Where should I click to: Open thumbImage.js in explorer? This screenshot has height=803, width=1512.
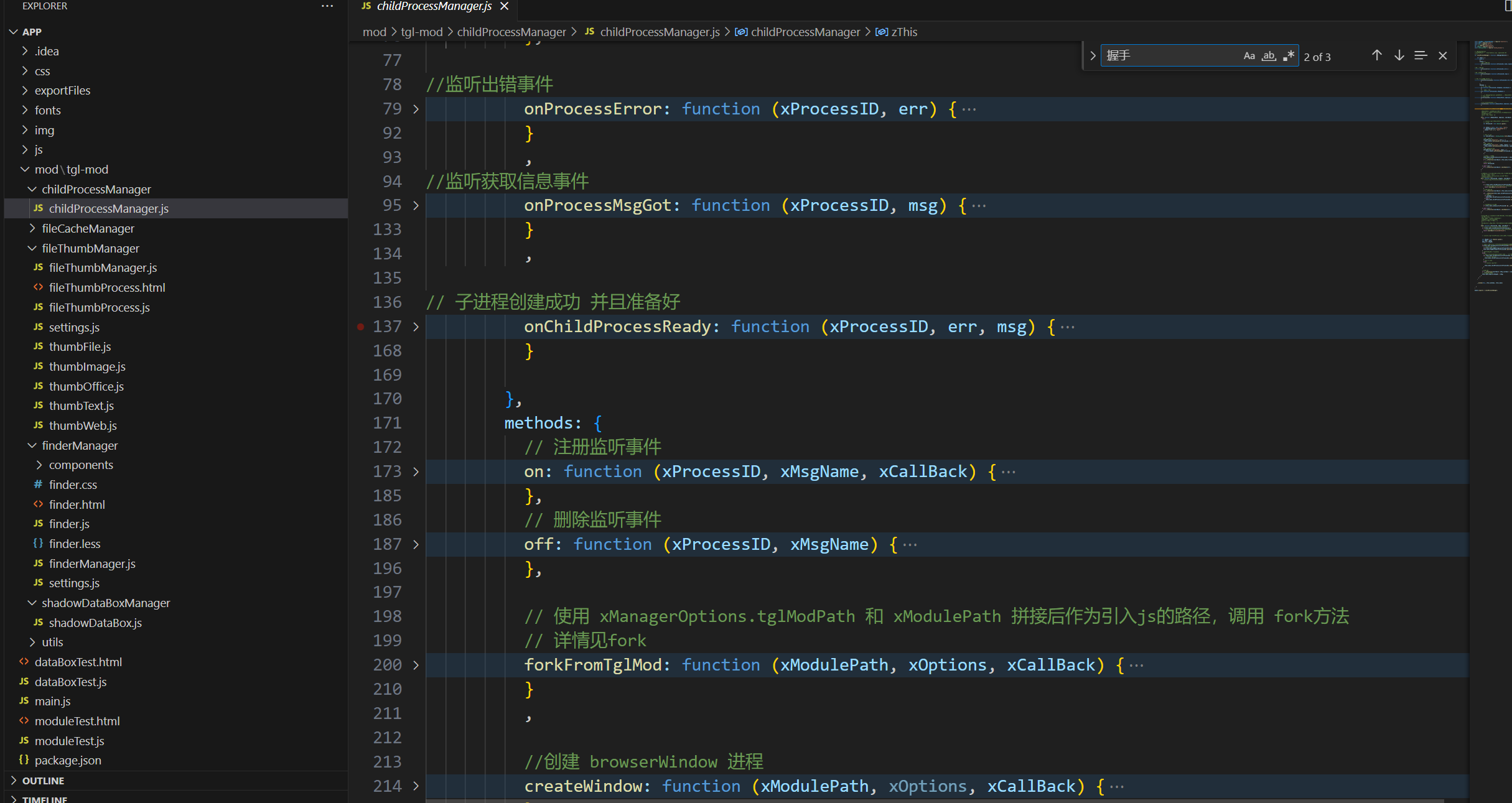click(x=87, y=366)
